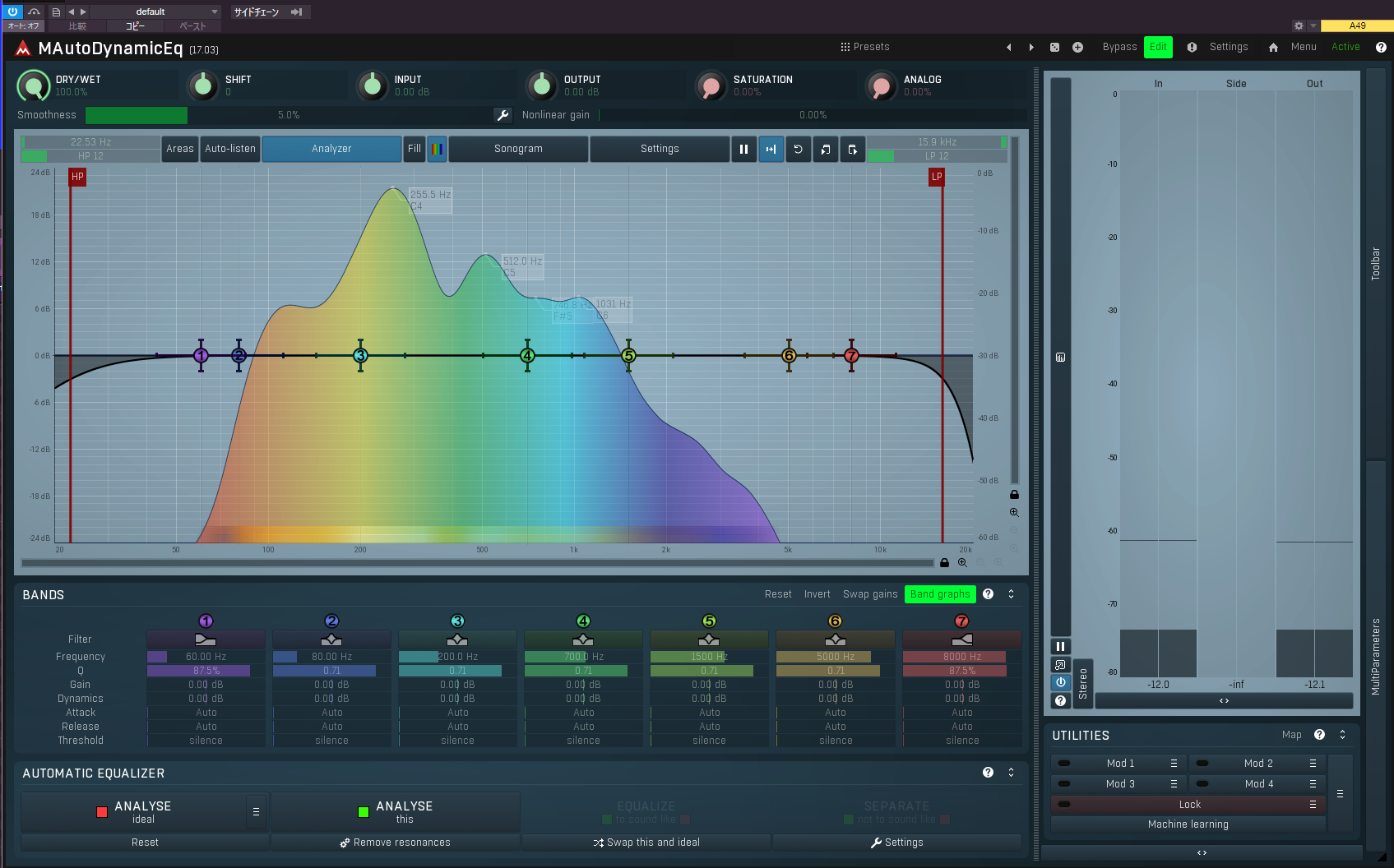Screen dimensions: 1394x868
Task: Collapse the Automatic Equalizer panel arrows
Action: [1011, 773]
